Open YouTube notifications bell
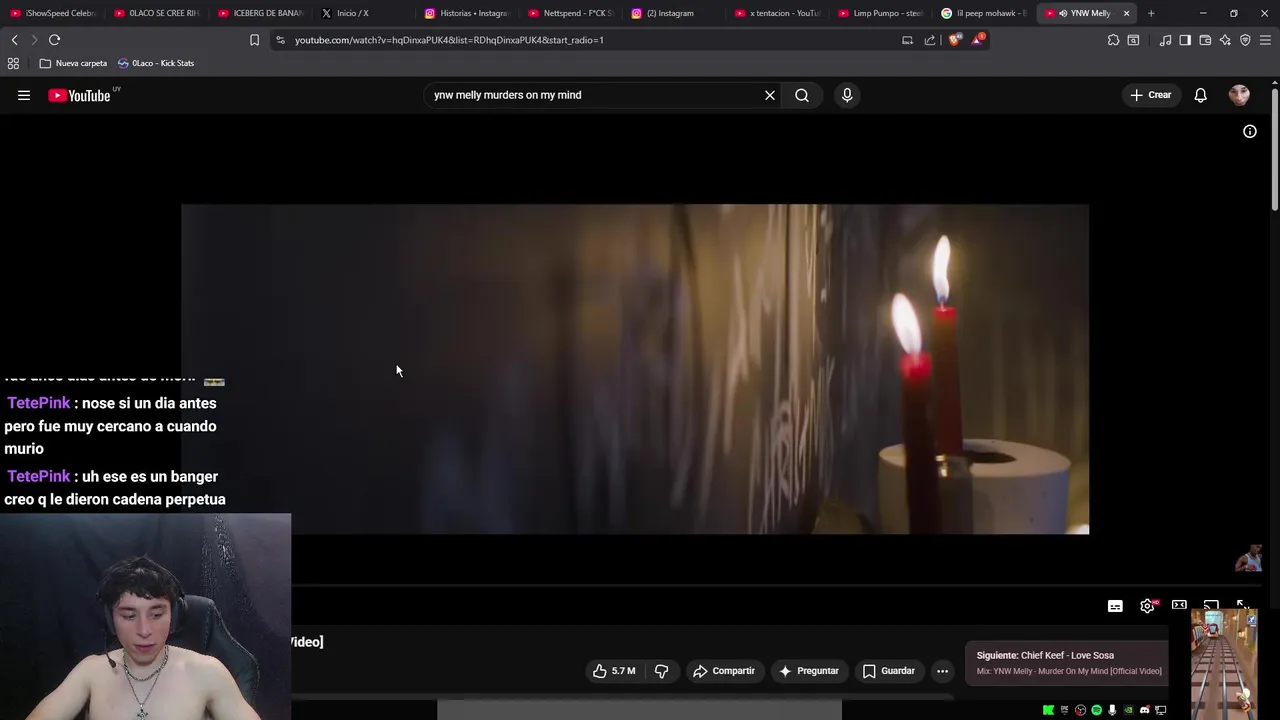The height and width of the screenshot is (720, 1280). point(1200,95)
